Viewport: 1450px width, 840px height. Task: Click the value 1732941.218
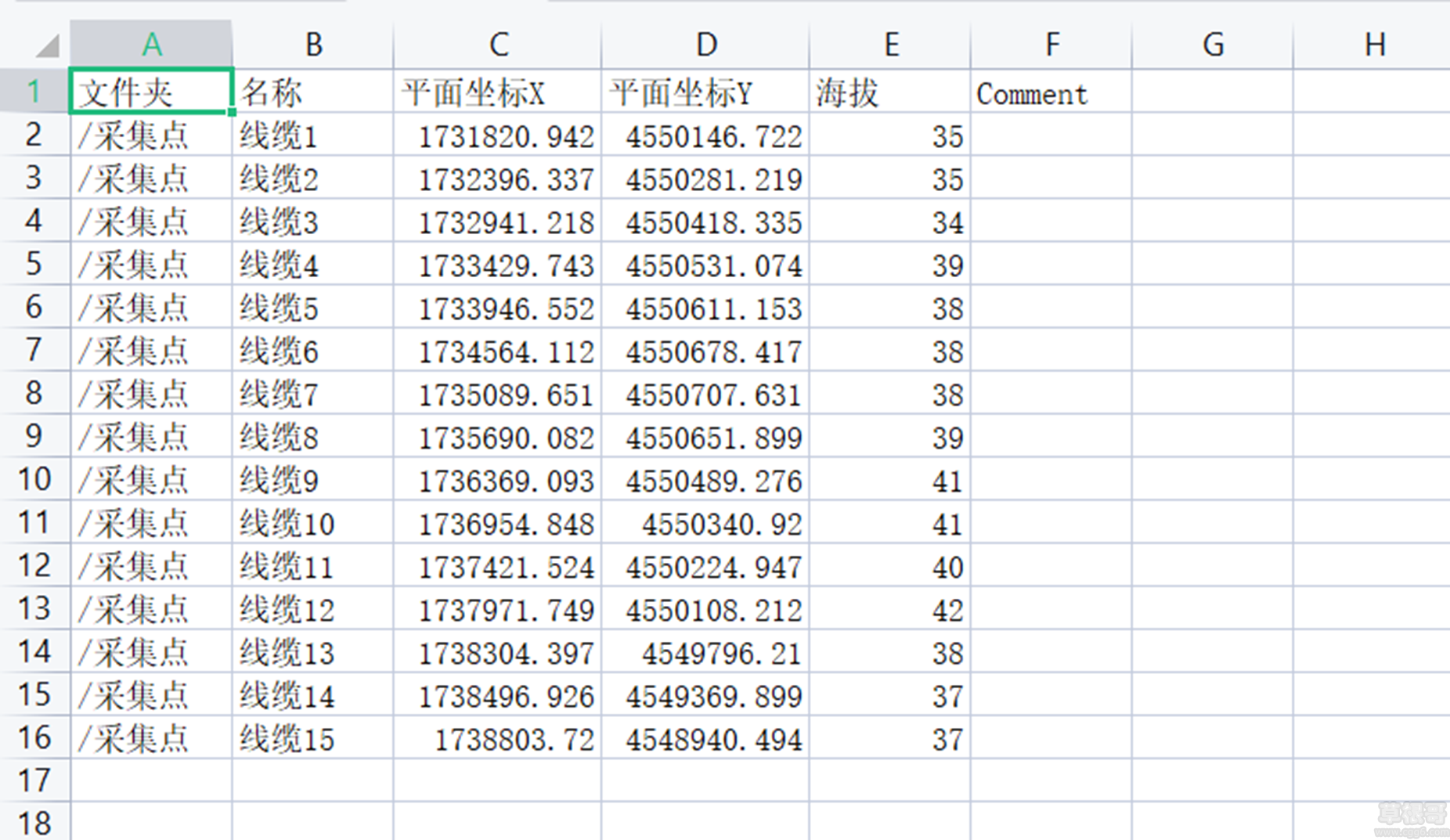[x=506, y=223]
